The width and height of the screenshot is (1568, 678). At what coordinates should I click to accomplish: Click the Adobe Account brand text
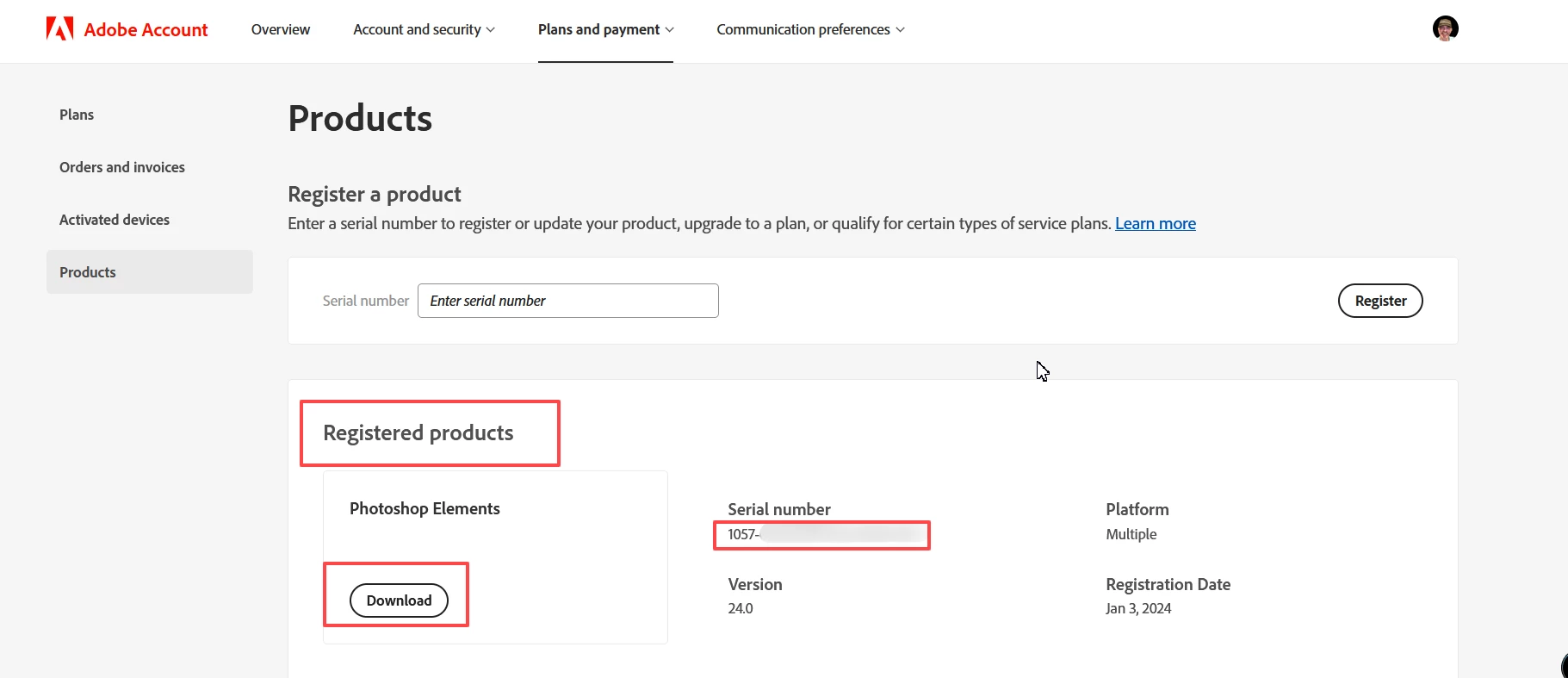click(x=146, y=30)
